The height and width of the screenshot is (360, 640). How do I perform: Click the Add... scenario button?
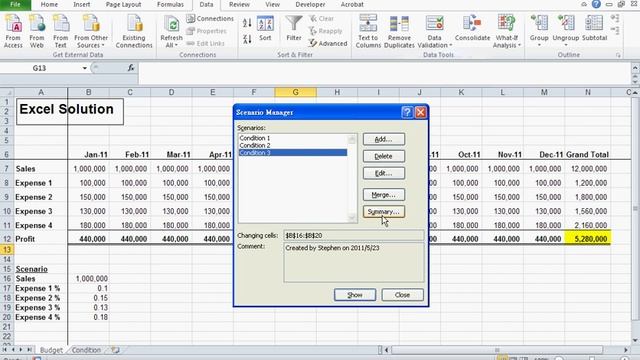point(384,139)
